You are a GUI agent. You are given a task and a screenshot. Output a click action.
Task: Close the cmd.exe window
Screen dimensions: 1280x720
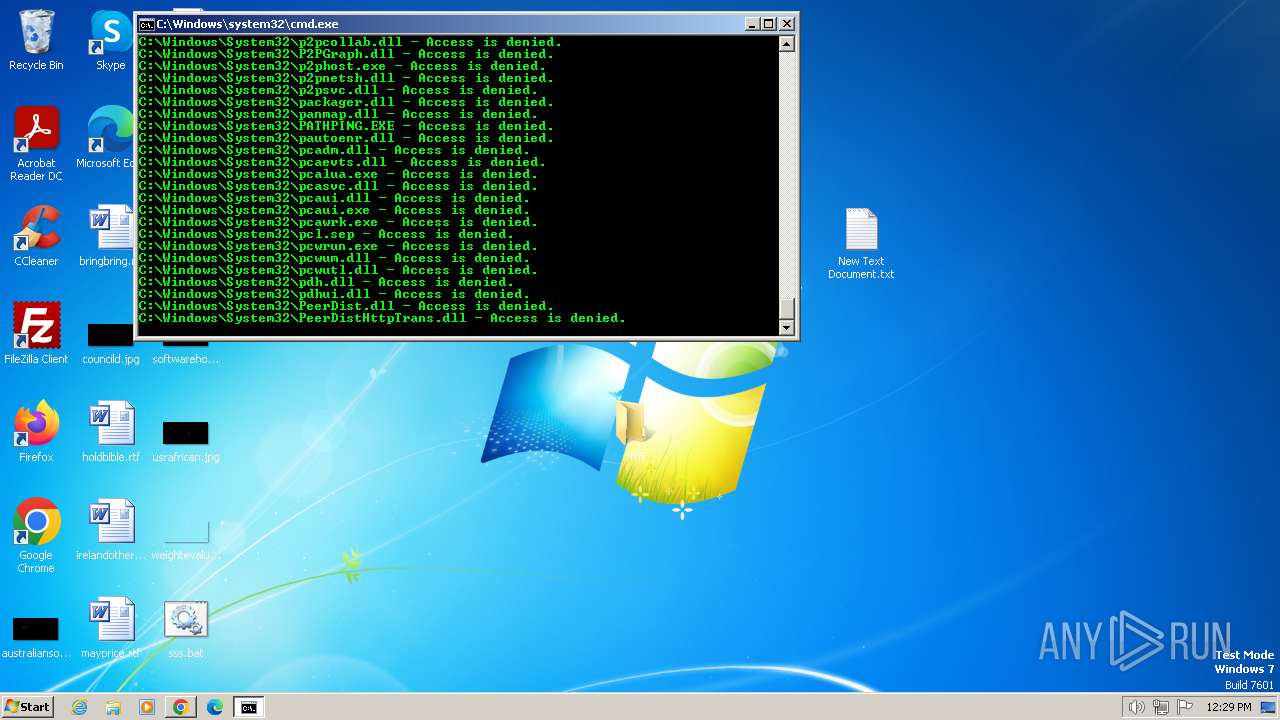[787, 23]
